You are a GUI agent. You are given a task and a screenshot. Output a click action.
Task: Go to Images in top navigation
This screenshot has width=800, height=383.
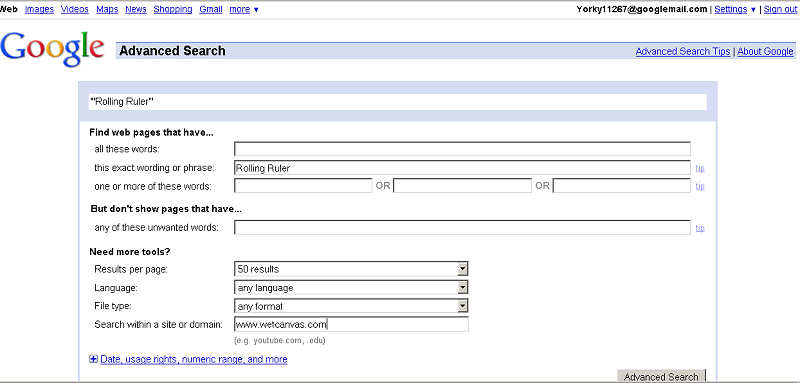click(39, 9)
